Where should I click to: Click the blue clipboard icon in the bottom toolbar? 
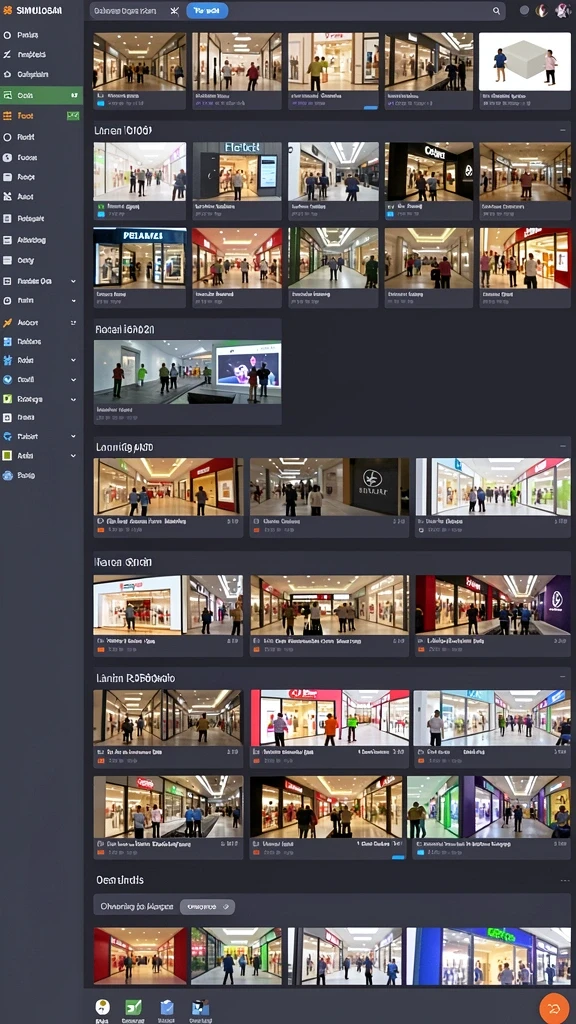click(x=167, y=1006)
